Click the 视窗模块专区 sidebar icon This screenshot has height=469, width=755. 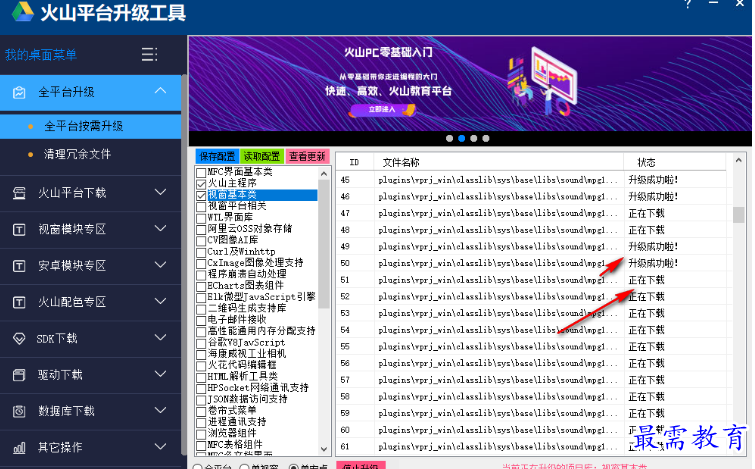click(19, 230)
